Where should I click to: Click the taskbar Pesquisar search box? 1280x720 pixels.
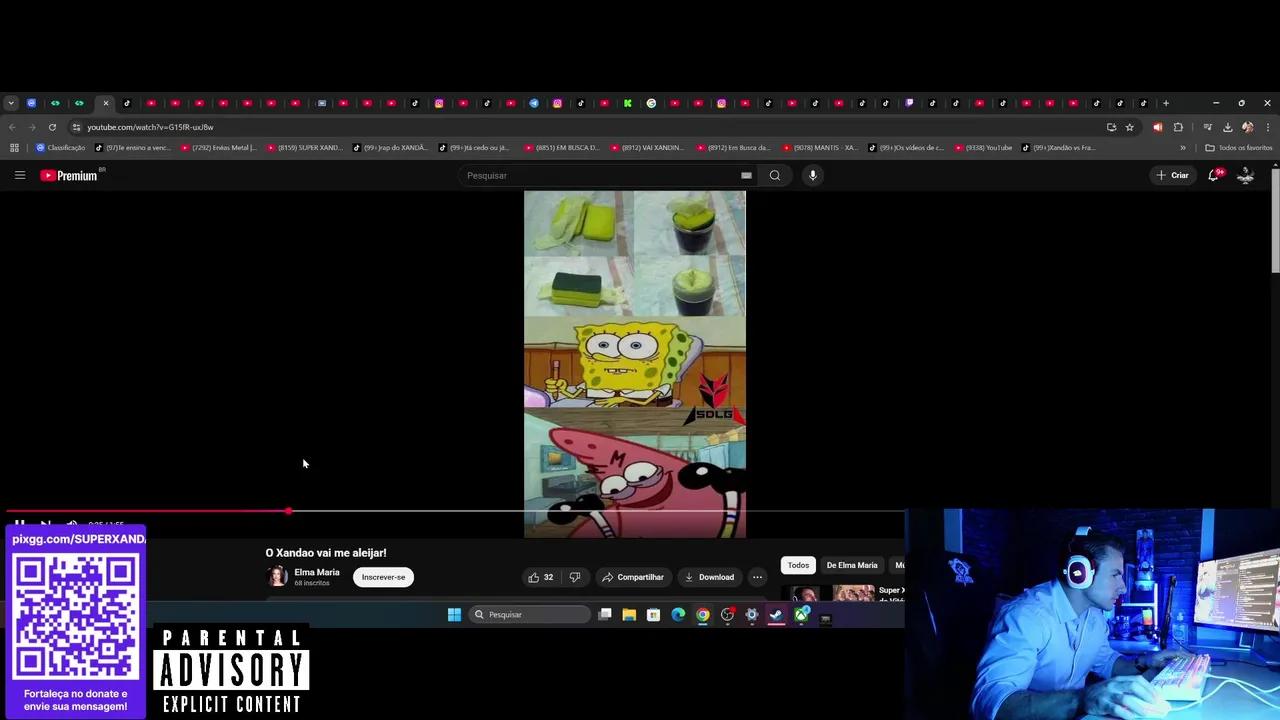pos(531,614)
